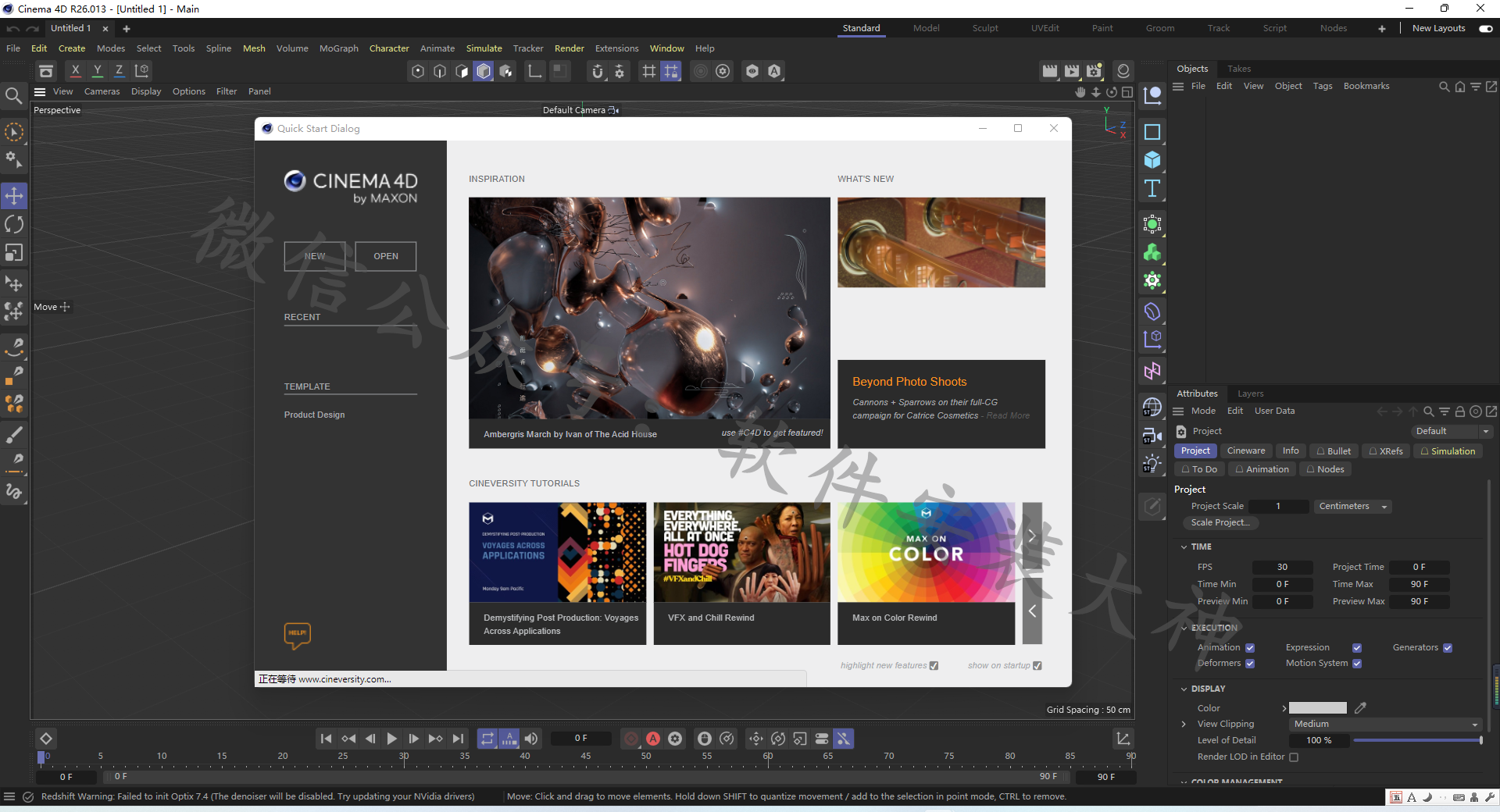Toggle Y axis lock icon
The width and height of the screenshot is (1500, 812).
pyautogui.click(x=98, y=70)
